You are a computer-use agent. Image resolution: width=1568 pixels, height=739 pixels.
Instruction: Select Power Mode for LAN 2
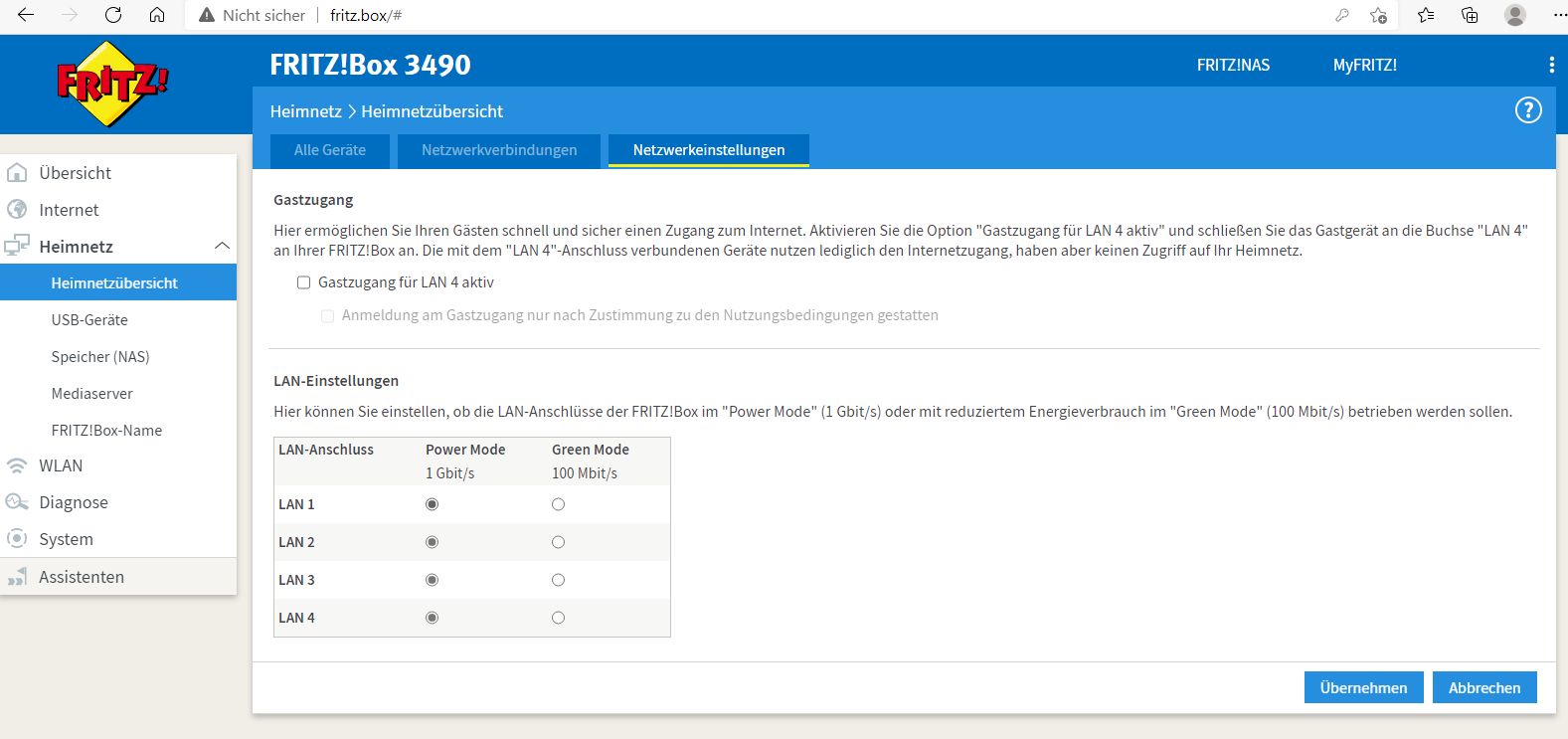tap(432, 542)
